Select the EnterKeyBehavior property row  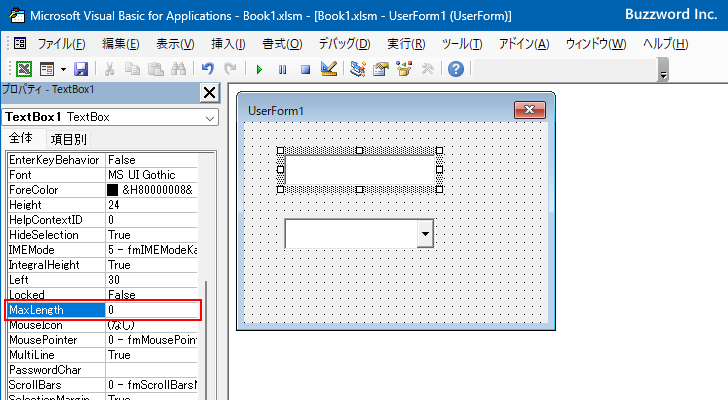click(x=103, y=160)
